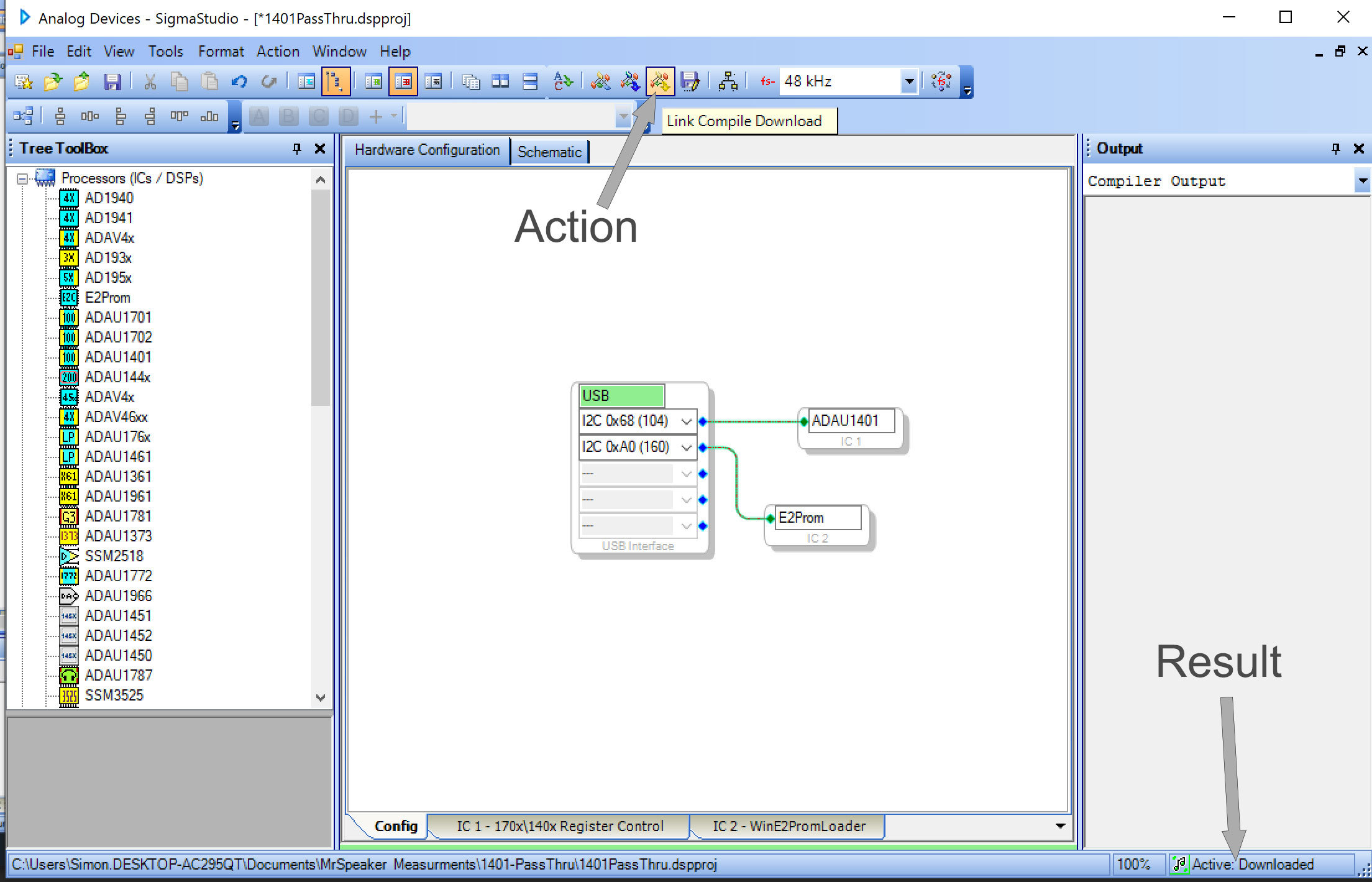
Task: Select ADAU1701 in the processor tree
Action: coord(118,318)
